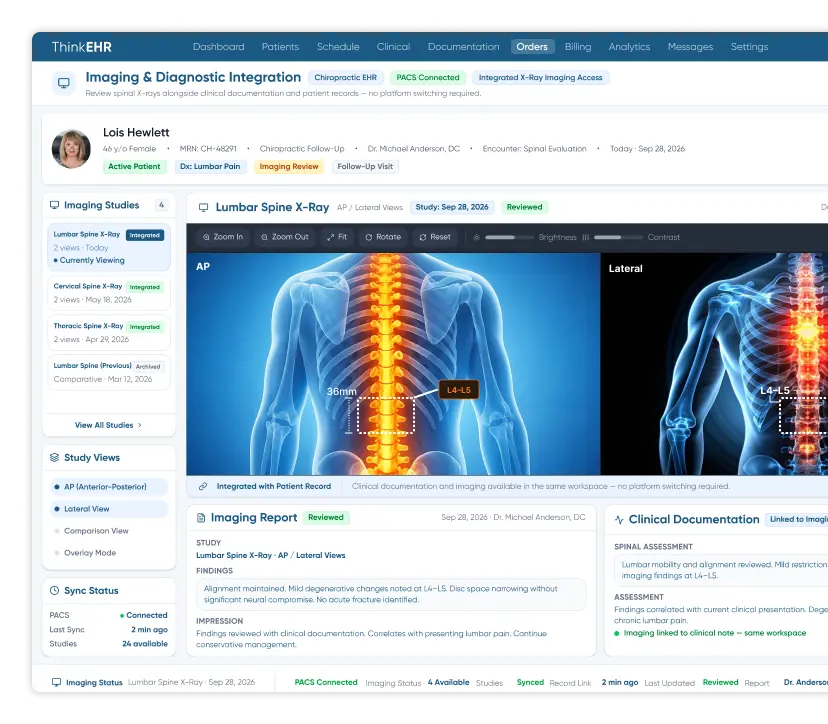Fit the X-ray to the viewer
The width and height of the screenshot is (828, 724).
click(x=337, y=237)
